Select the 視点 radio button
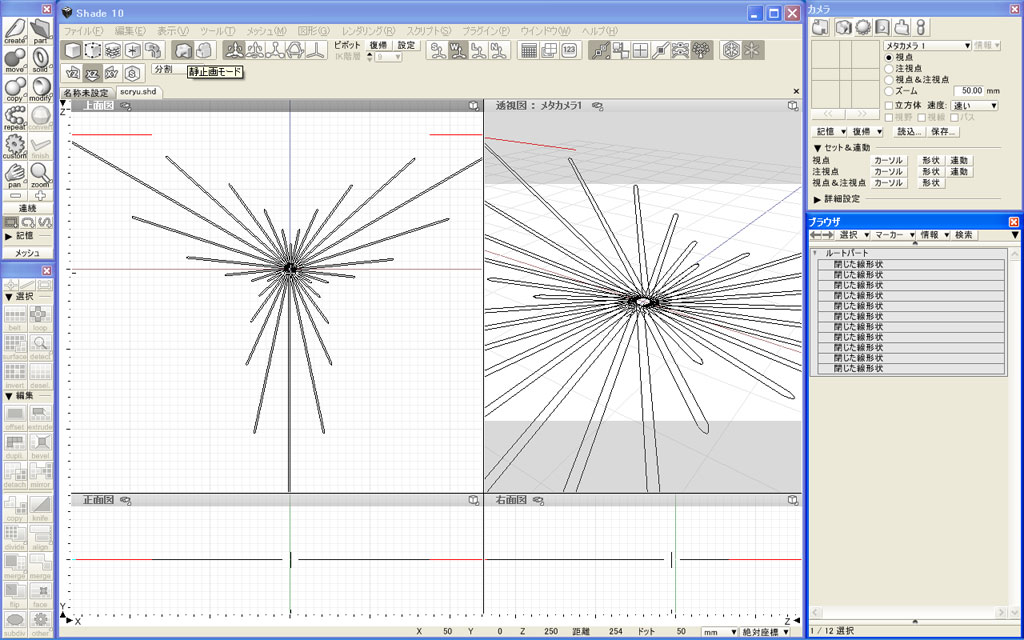Screen dimensions: 1024x640 [x=889, y=57]
